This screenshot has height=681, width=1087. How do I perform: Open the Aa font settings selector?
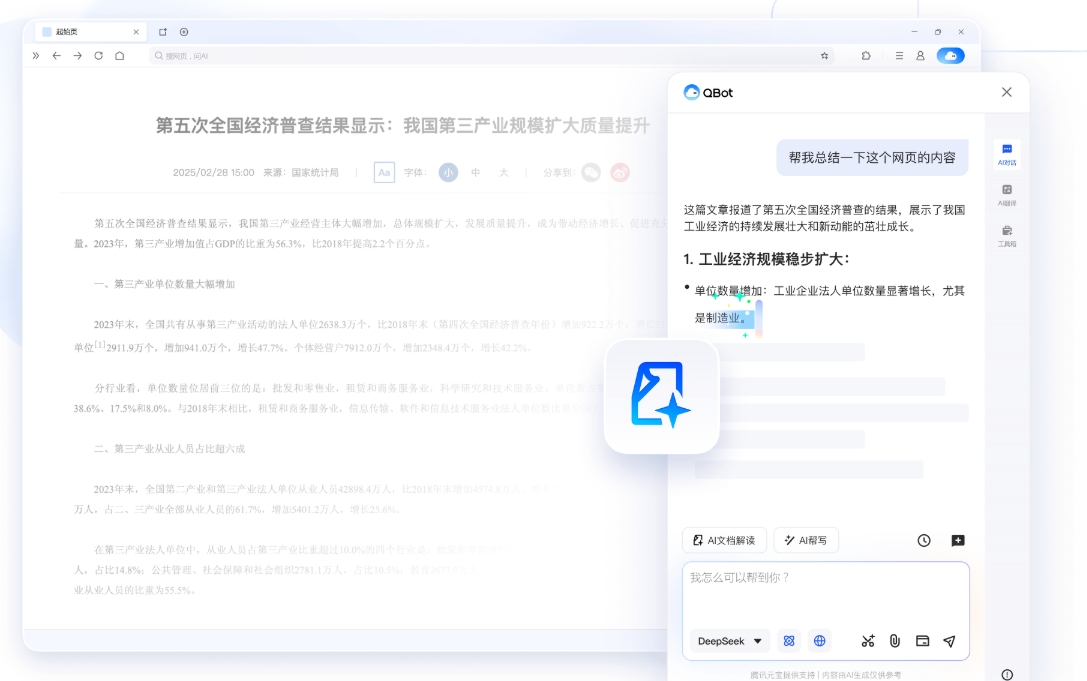tap(385, 171)
